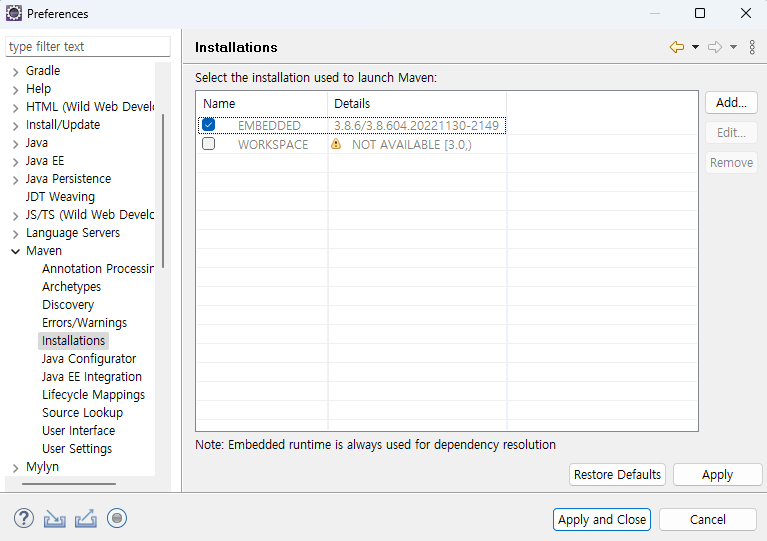Viewport: 767px width, 541px height.
Task: Open the forward history dropdown arrow
Action: pyautogui.click(x=733, y=47)
